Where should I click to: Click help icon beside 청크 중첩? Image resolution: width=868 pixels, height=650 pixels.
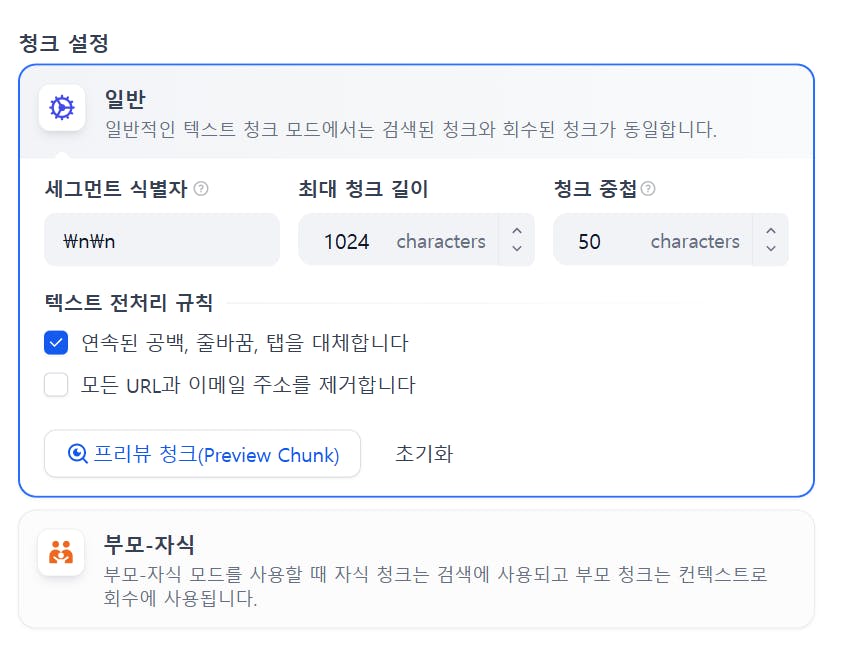(648, 189)
